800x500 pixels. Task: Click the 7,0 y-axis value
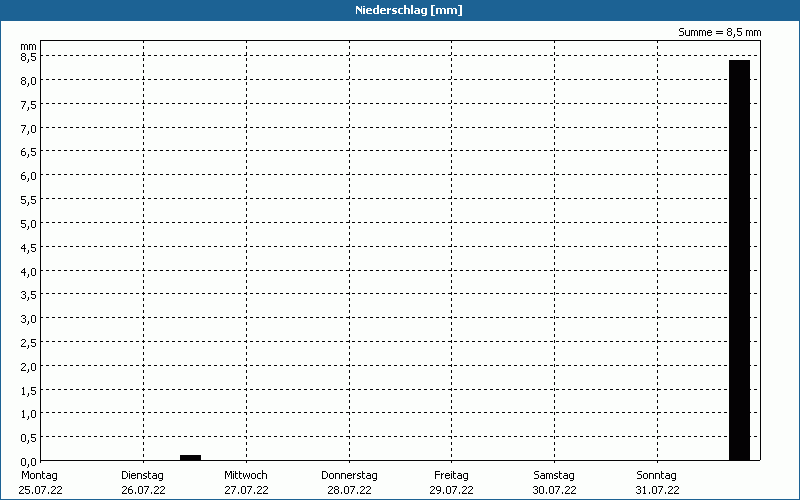pyautogui.click(x=29, y=129)
